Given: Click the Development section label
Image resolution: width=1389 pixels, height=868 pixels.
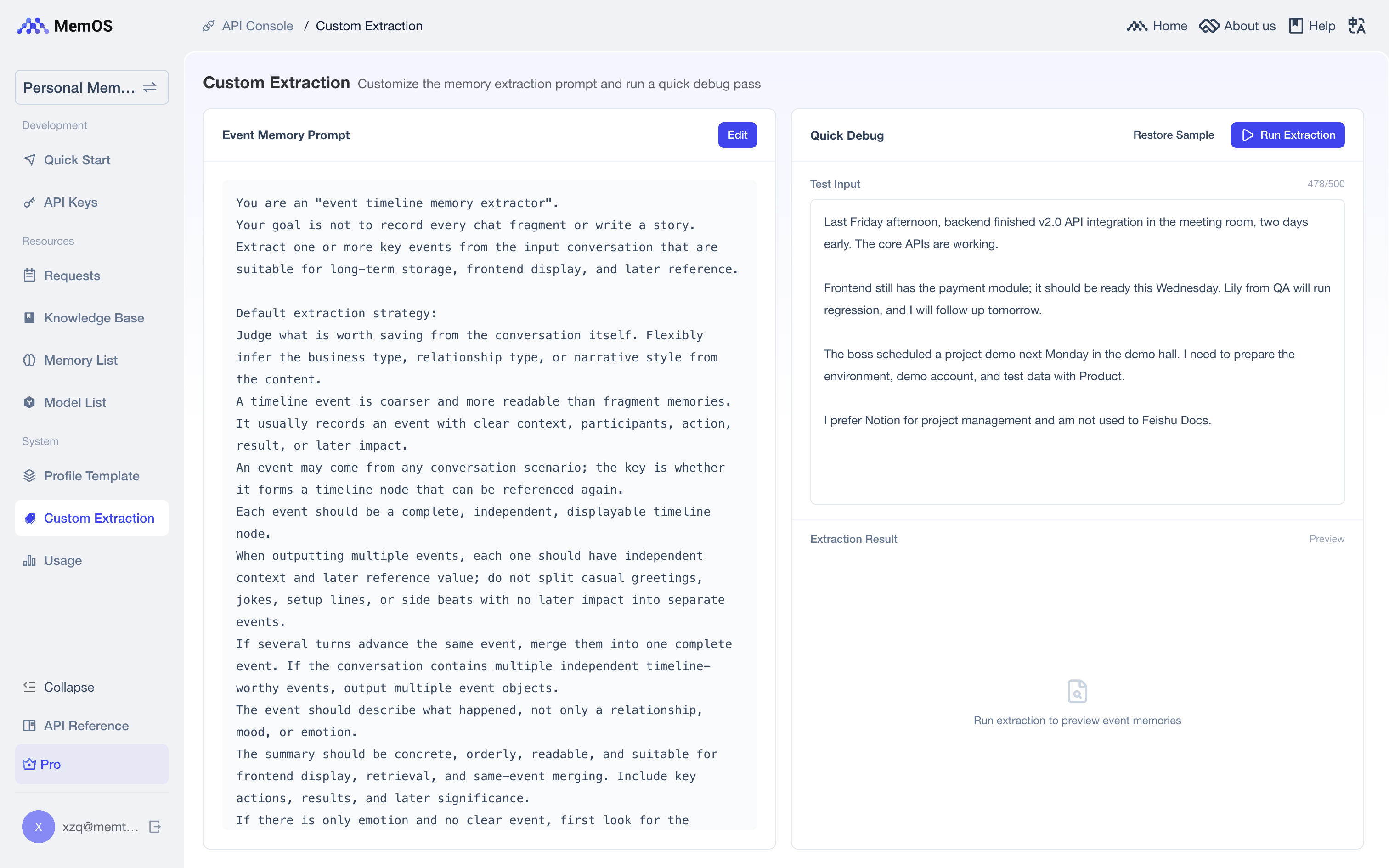Looking at the screenshot, I should point(55,125).
